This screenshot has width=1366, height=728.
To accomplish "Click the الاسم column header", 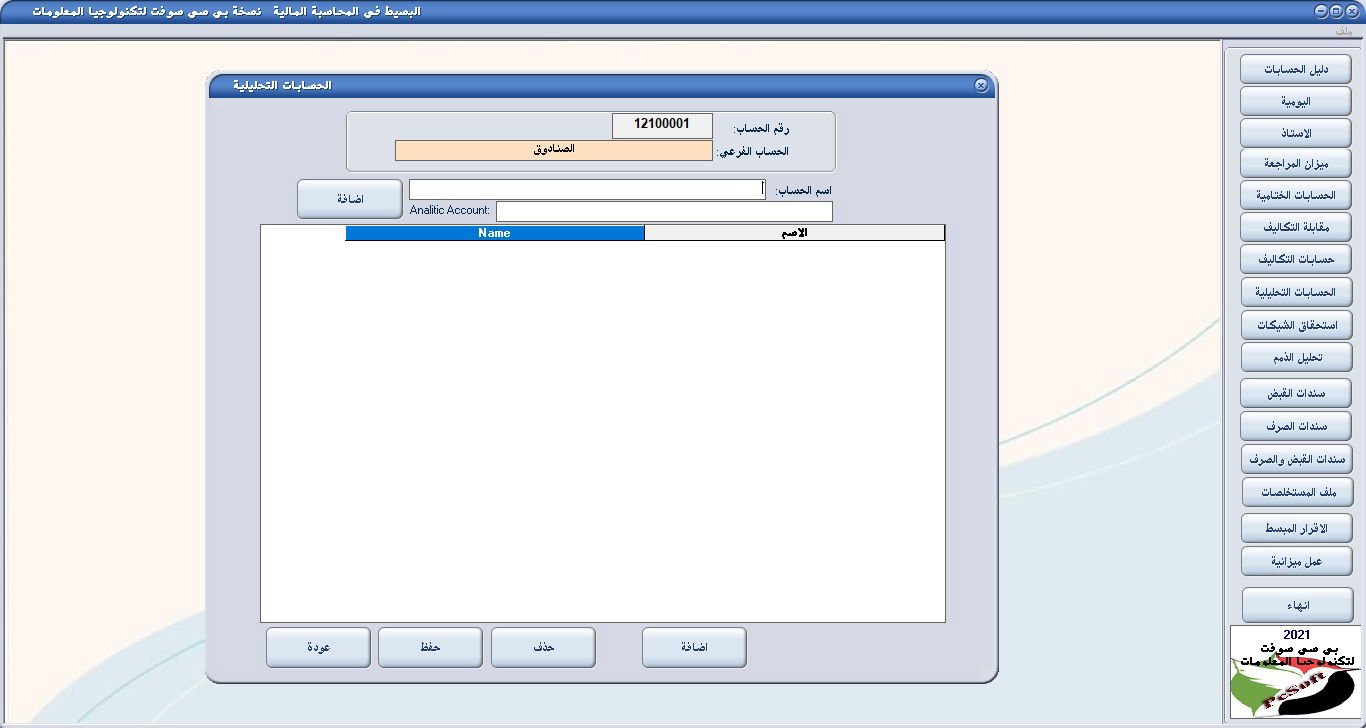I will point(794,233).
